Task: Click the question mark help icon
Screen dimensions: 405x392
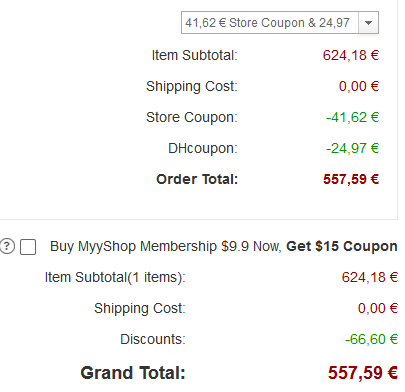Action: pyautogui.click(x=7, y=247)
